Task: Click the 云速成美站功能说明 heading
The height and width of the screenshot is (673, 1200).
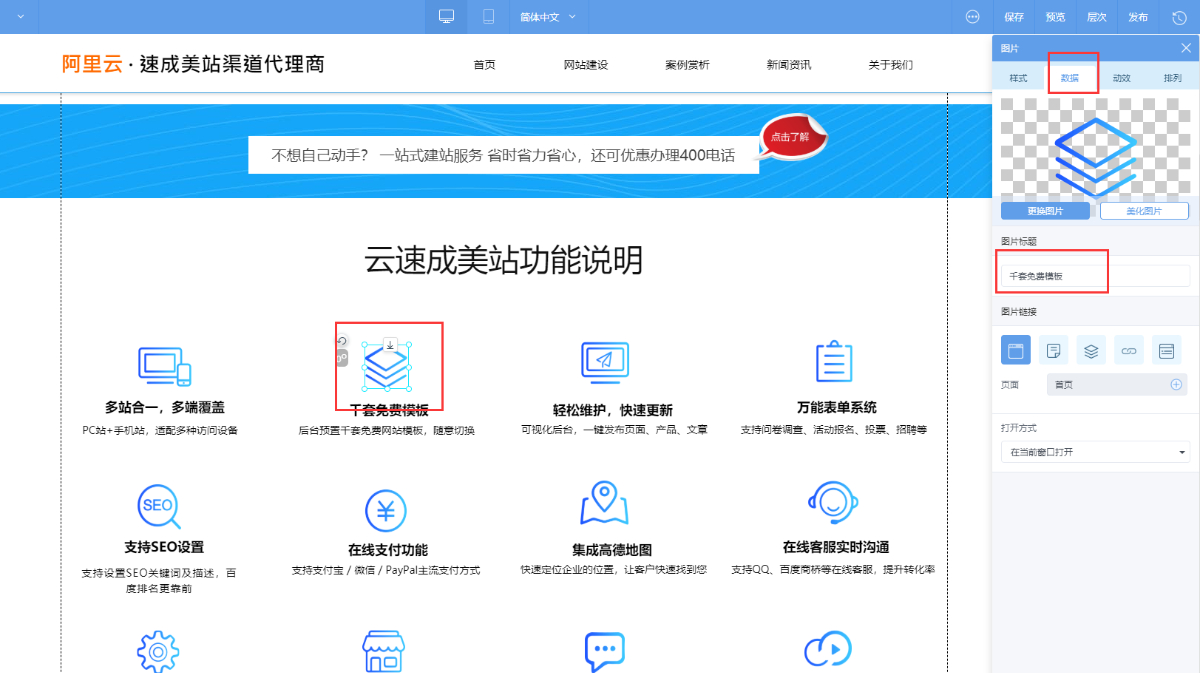Action: [x=503, y=261]
